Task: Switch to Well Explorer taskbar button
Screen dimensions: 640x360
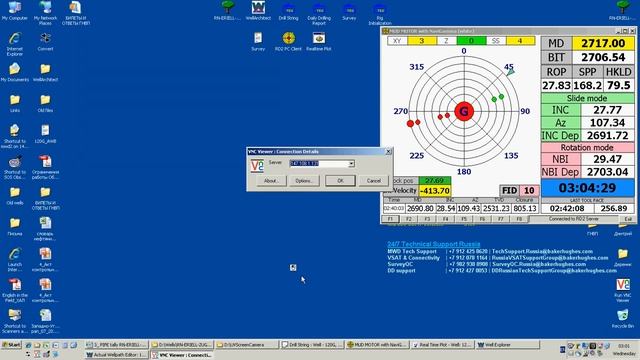Action: coord(507,345)
